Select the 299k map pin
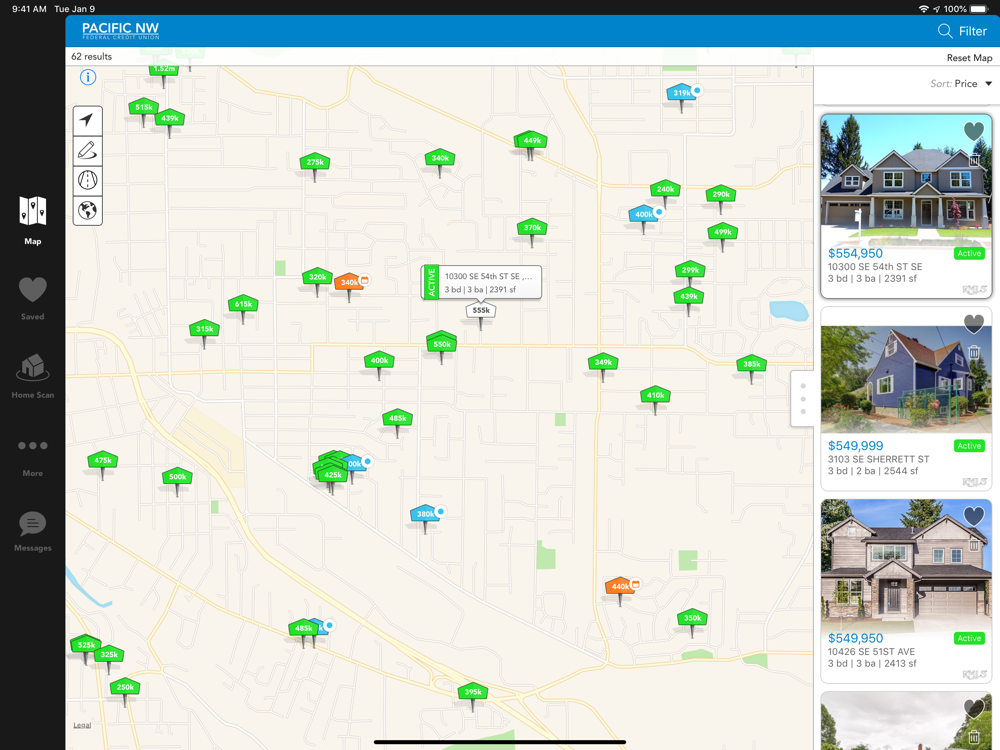The width and height of the screenshot is (1000, 750). click(690, 270)
